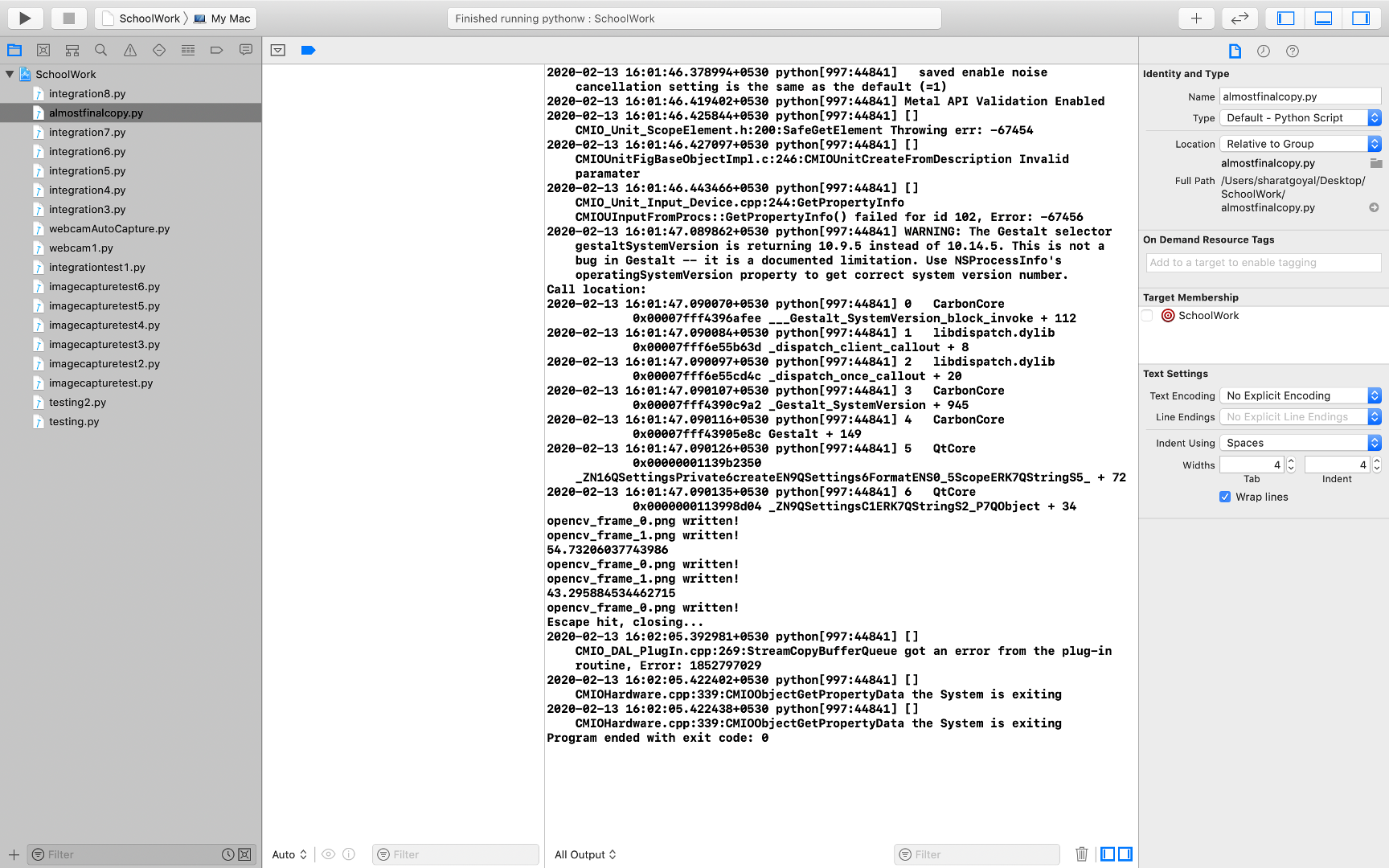This screenshot has height=868, width=1389.
Task: Choose file location with the folder icon
Action: [1376, 163]
